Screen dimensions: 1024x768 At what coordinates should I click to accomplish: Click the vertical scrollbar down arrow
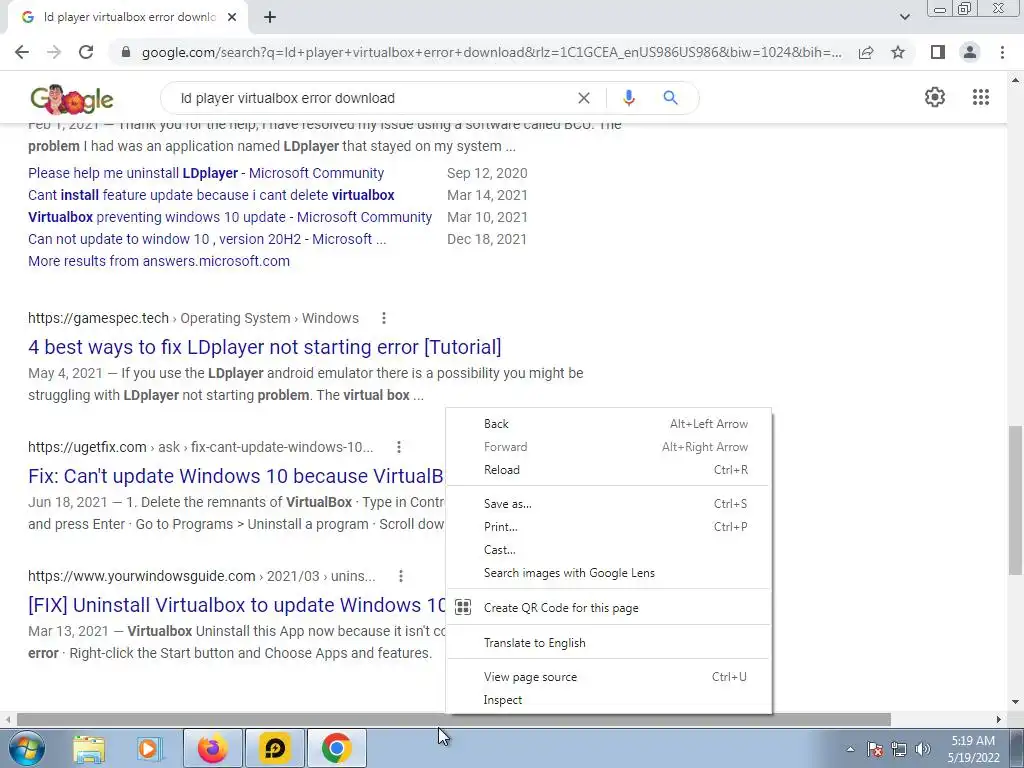1016,702
